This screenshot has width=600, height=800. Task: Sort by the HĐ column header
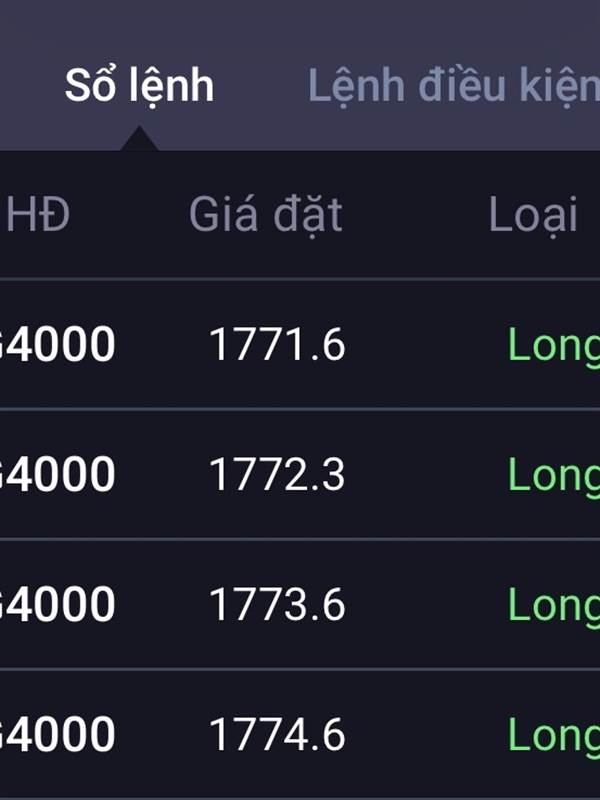[38, 215]
